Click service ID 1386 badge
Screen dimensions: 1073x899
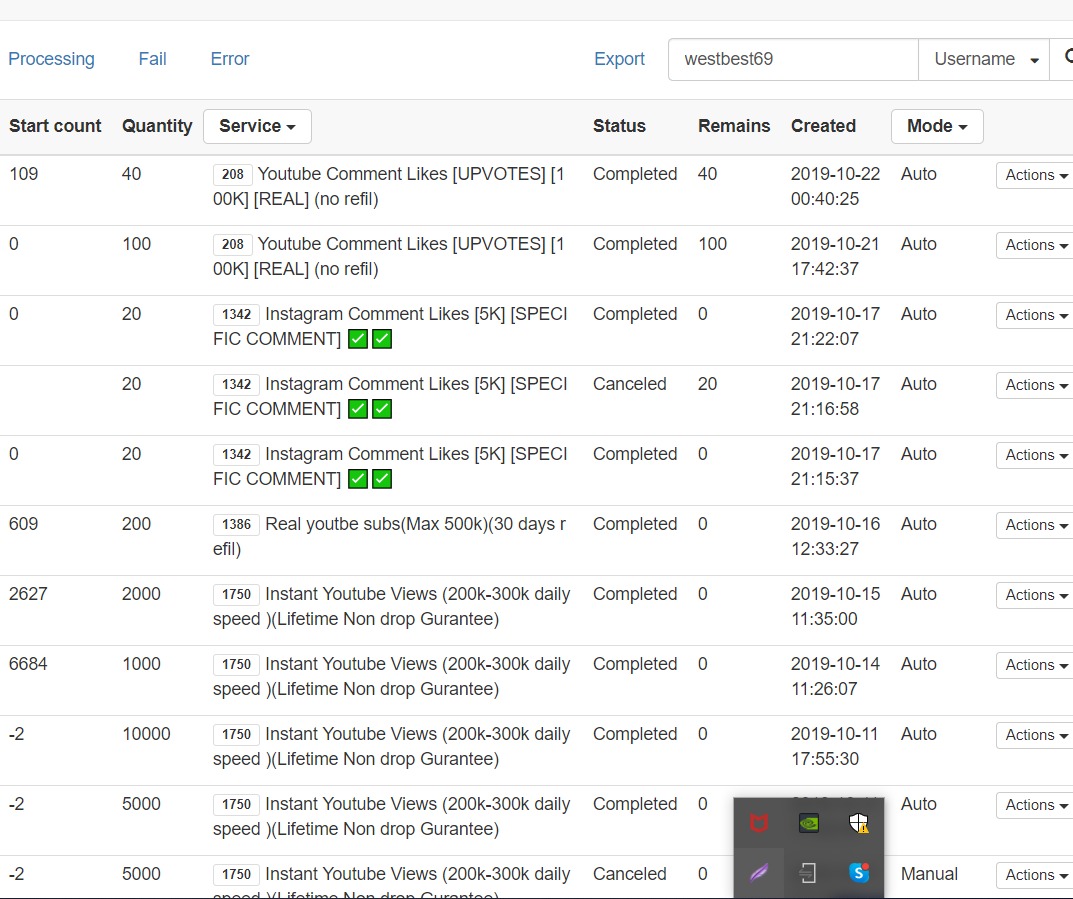point(236,525)
